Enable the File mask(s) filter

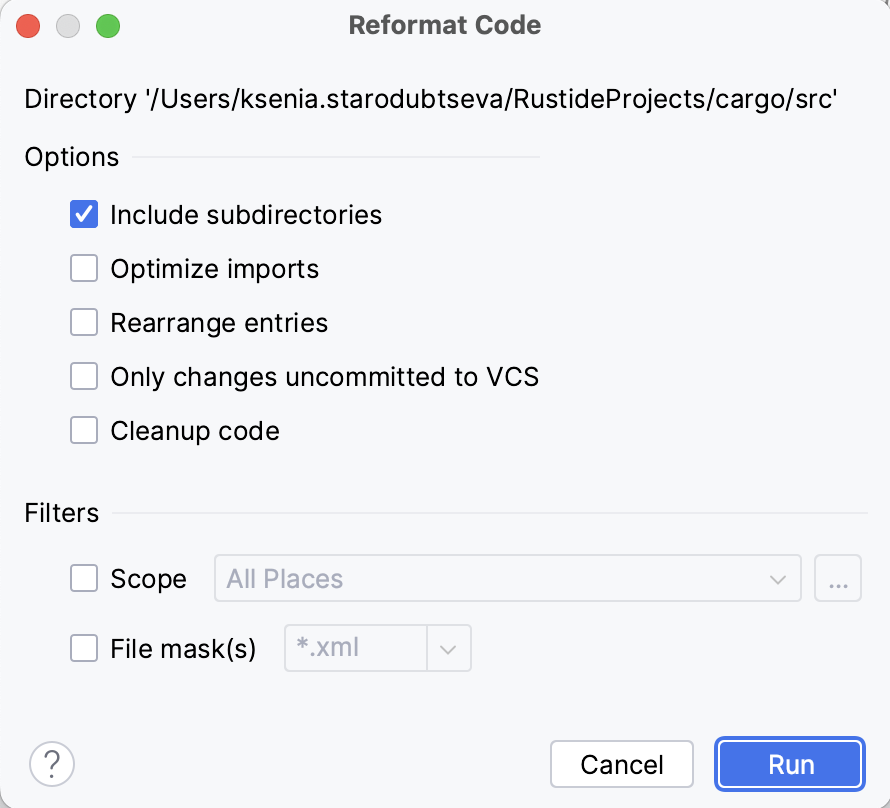pos(84,648)
